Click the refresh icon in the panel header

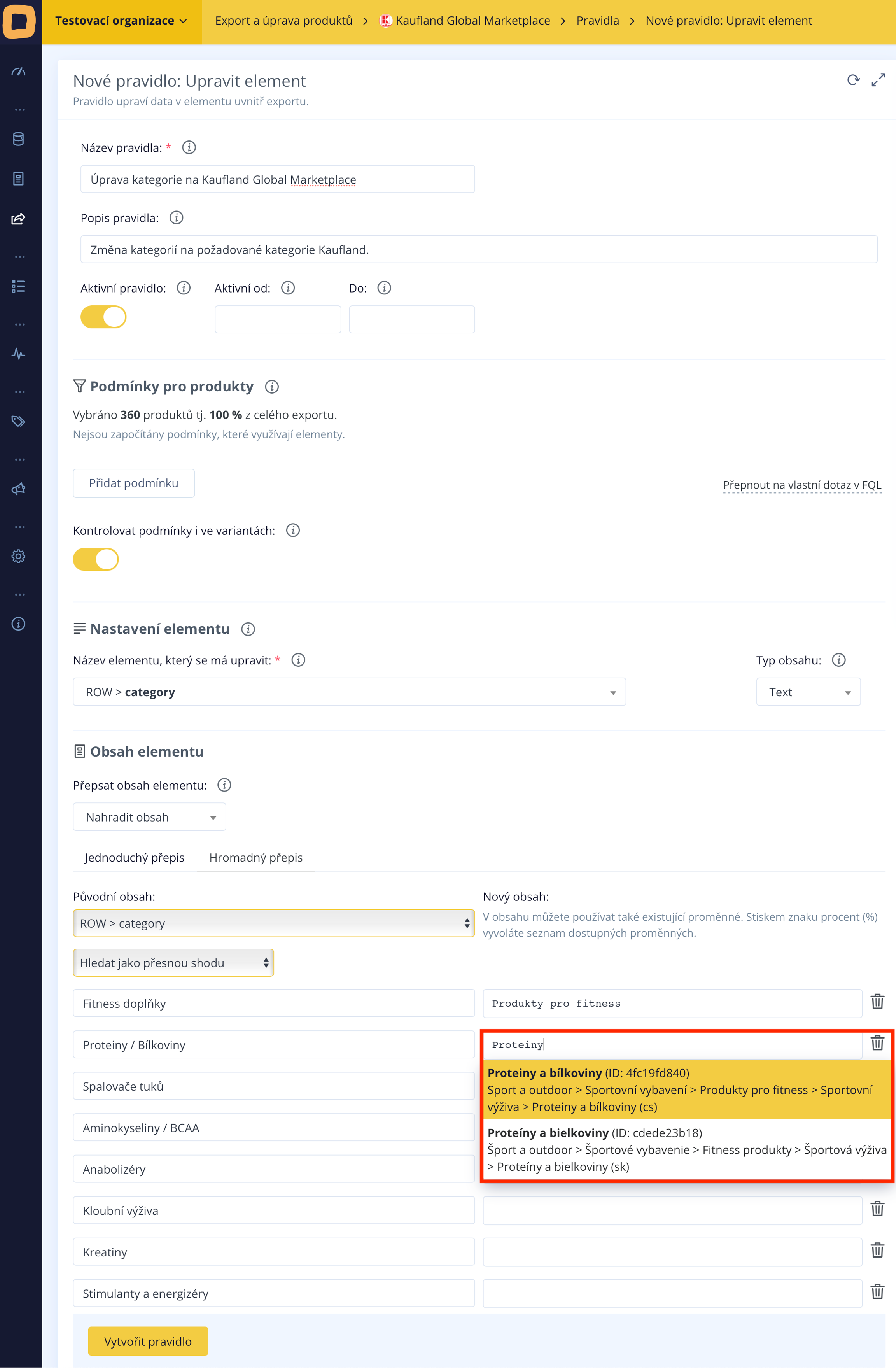pos(853,80)
